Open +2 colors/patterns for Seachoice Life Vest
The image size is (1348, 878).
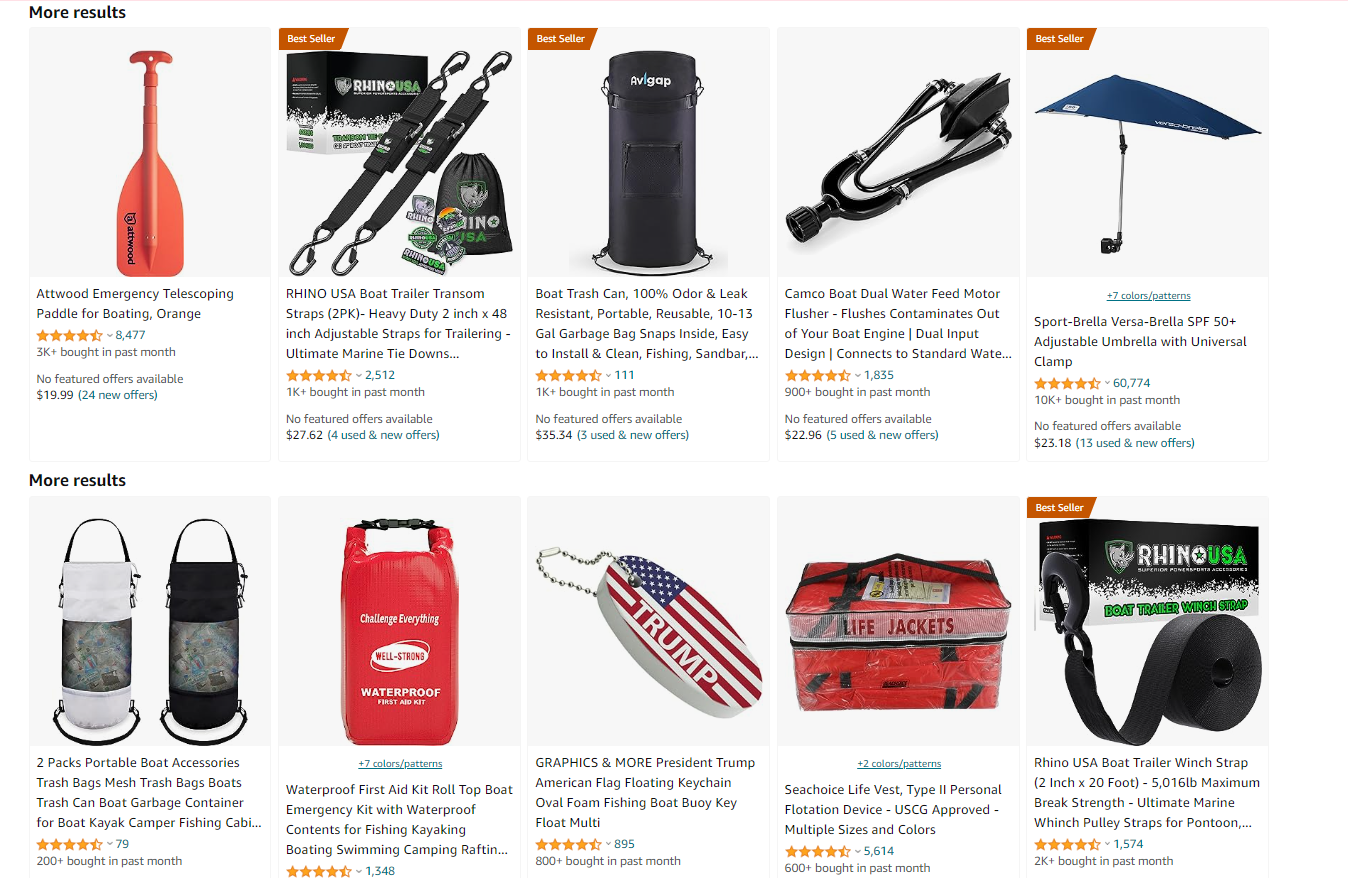coord(899,764)
